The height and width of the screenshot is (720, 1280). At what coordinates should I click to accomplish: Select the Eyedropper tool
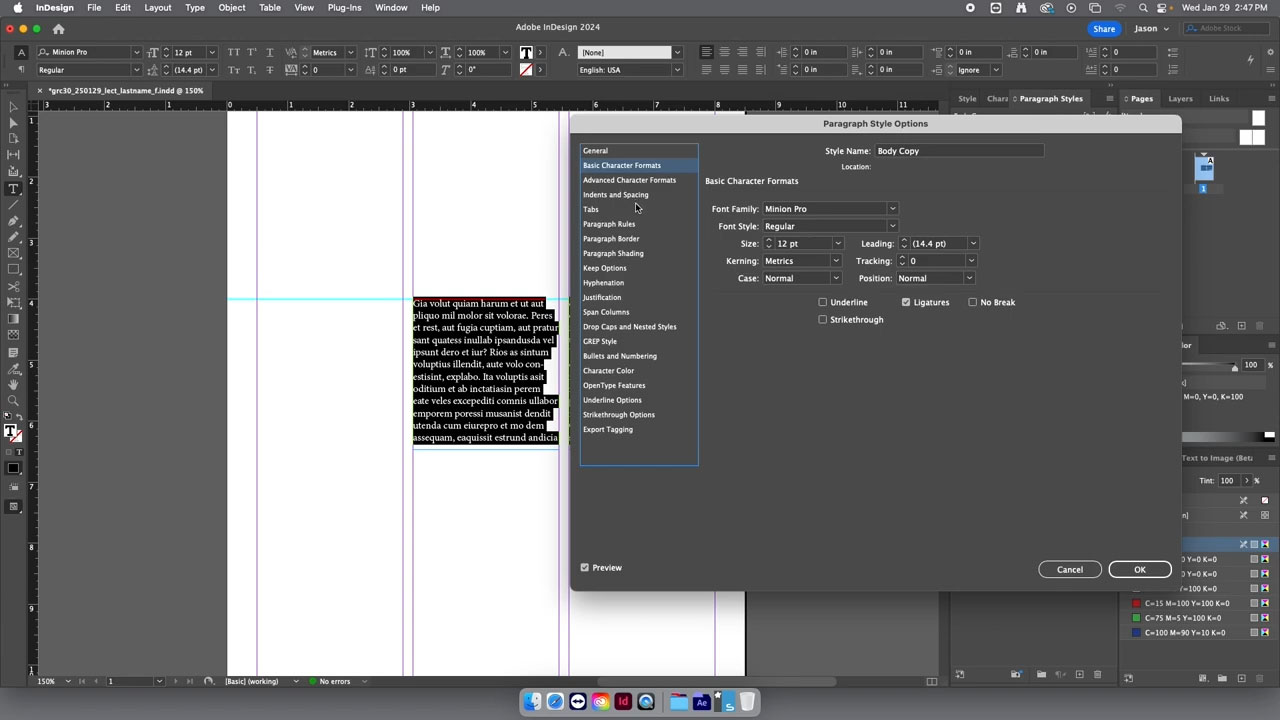pos(13,367)
